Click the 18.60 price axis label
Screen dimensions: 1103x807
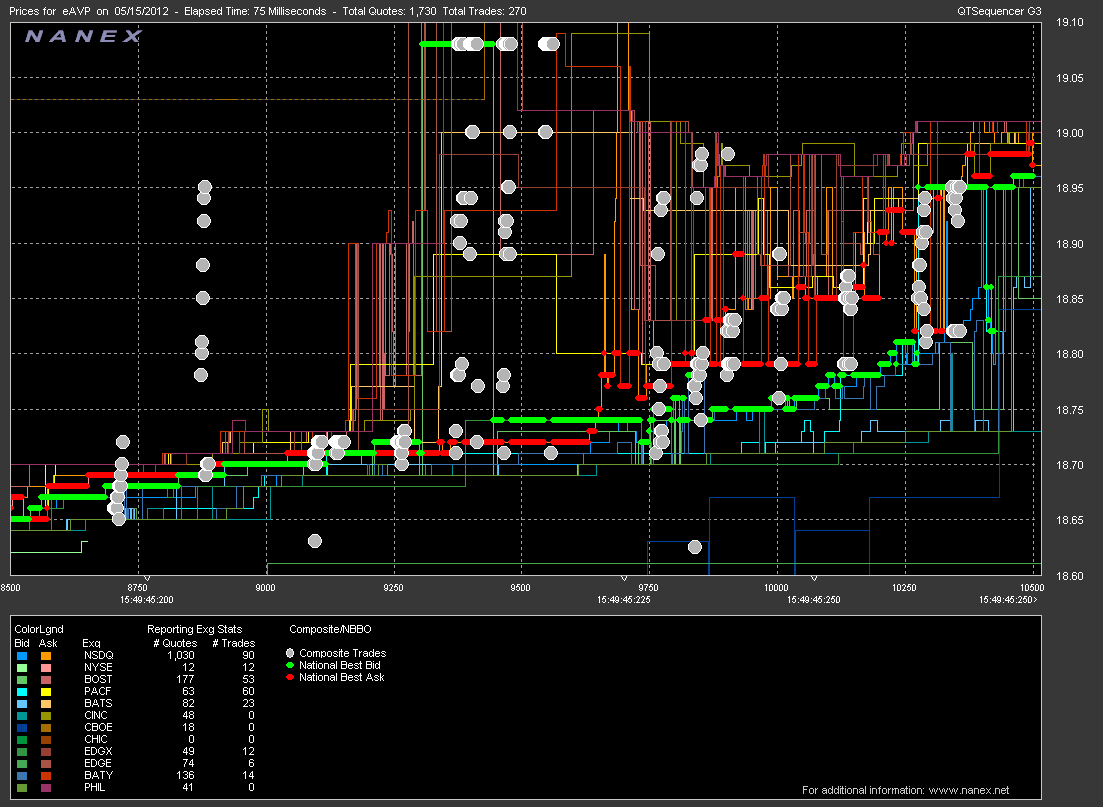[x=1070, y=576]
